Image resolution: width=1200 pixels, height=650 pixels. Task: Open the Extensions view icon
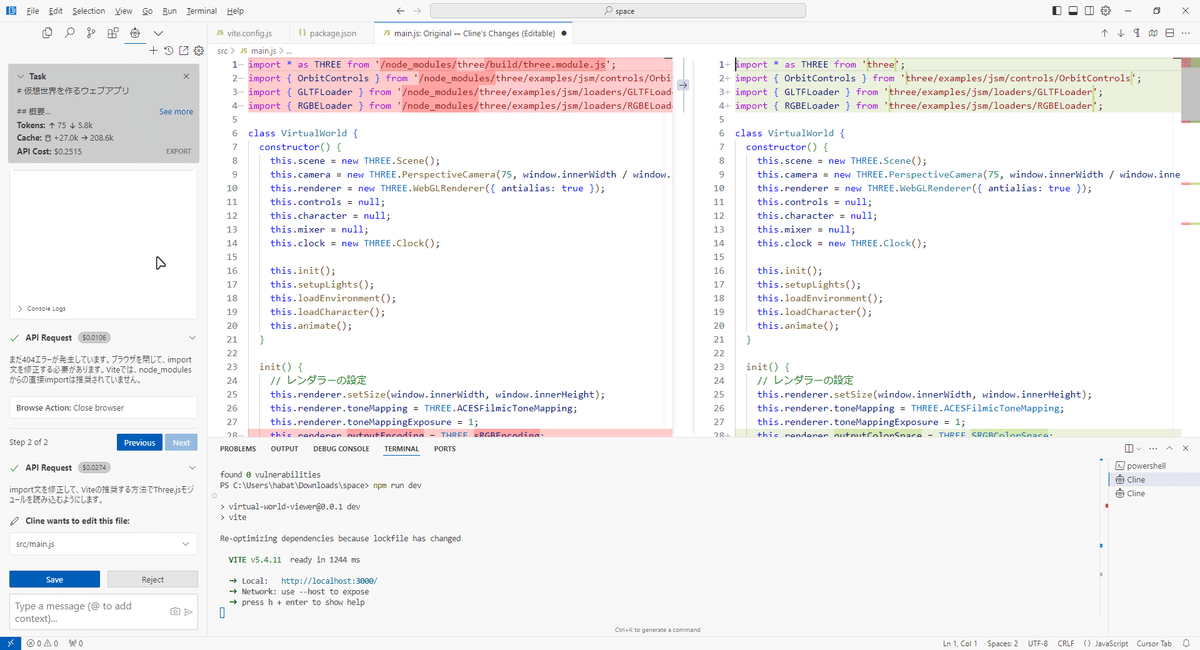click(113, 33)
